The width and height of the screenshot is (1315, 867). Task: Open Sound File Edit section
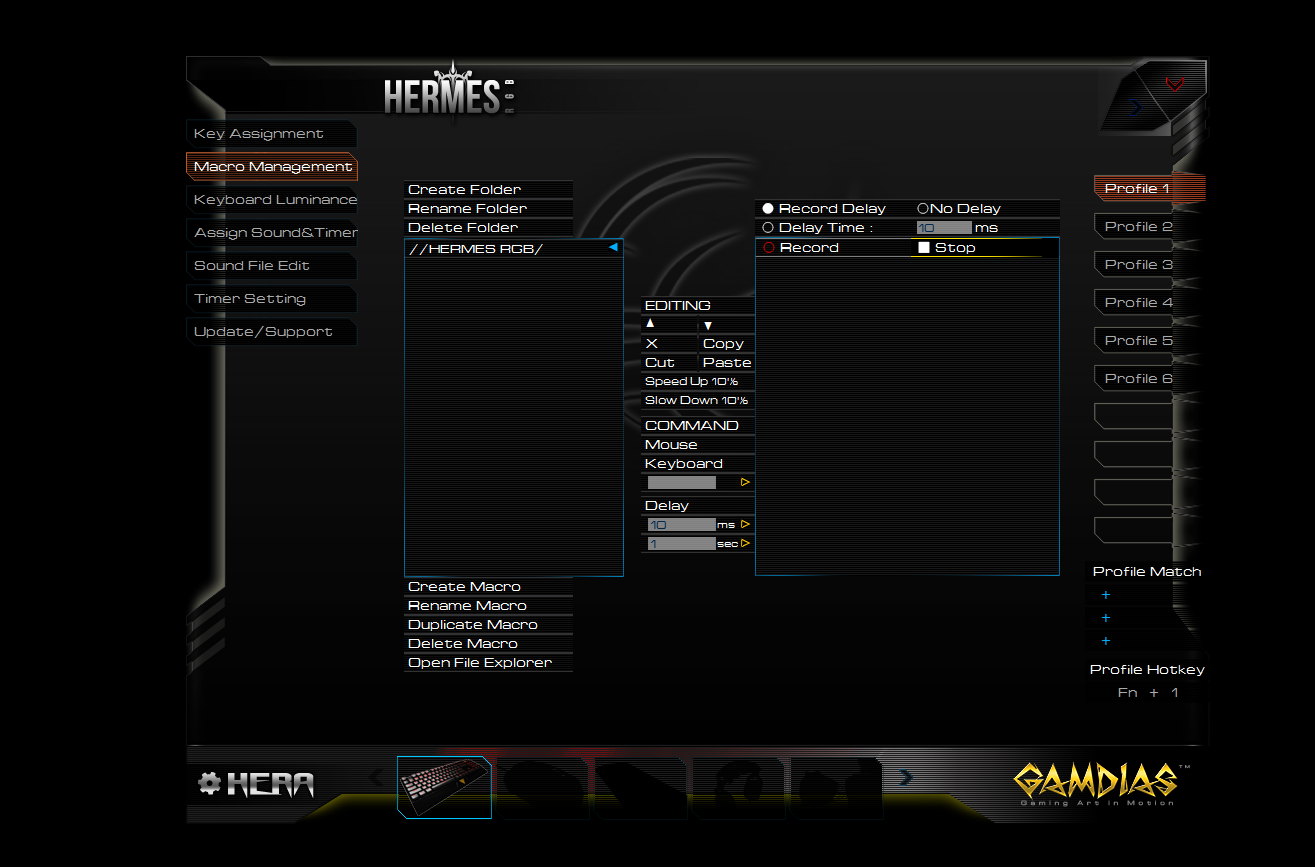[271, 266]
